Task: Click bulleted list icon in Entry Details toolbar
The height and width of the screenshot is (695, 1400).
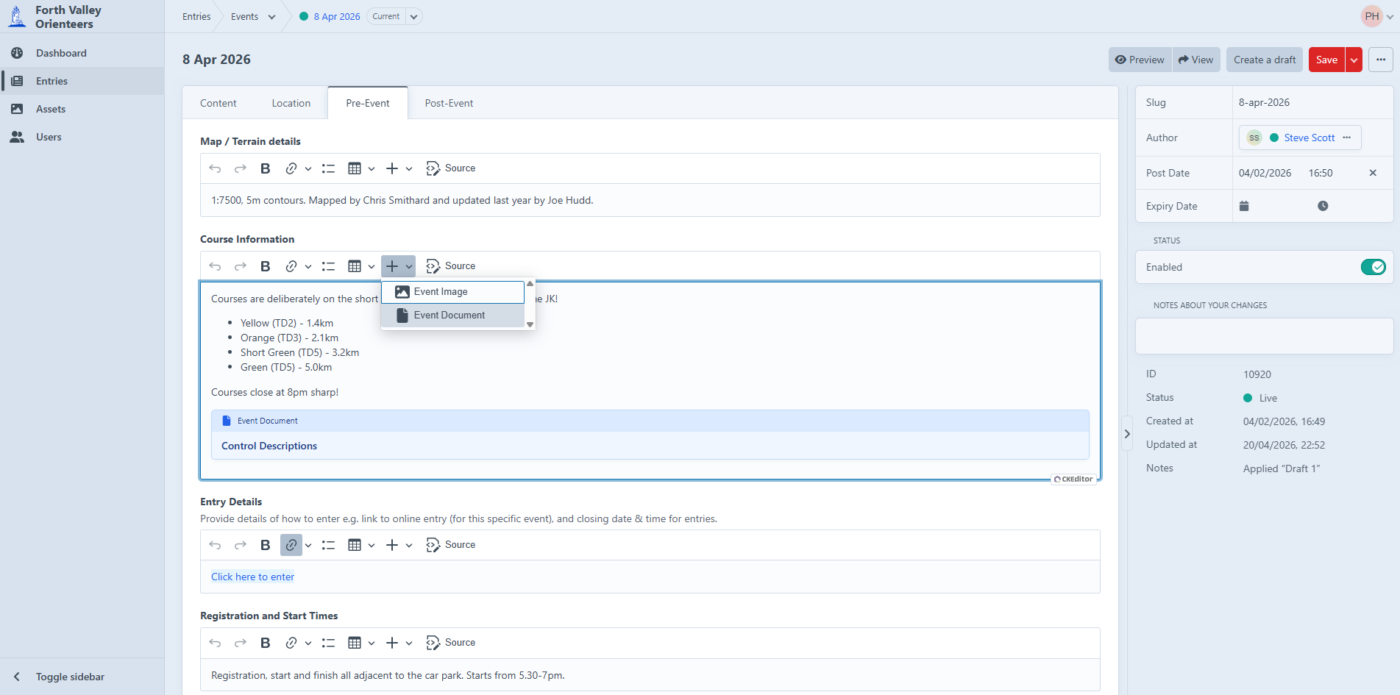Action: click(x=328, y=545)
